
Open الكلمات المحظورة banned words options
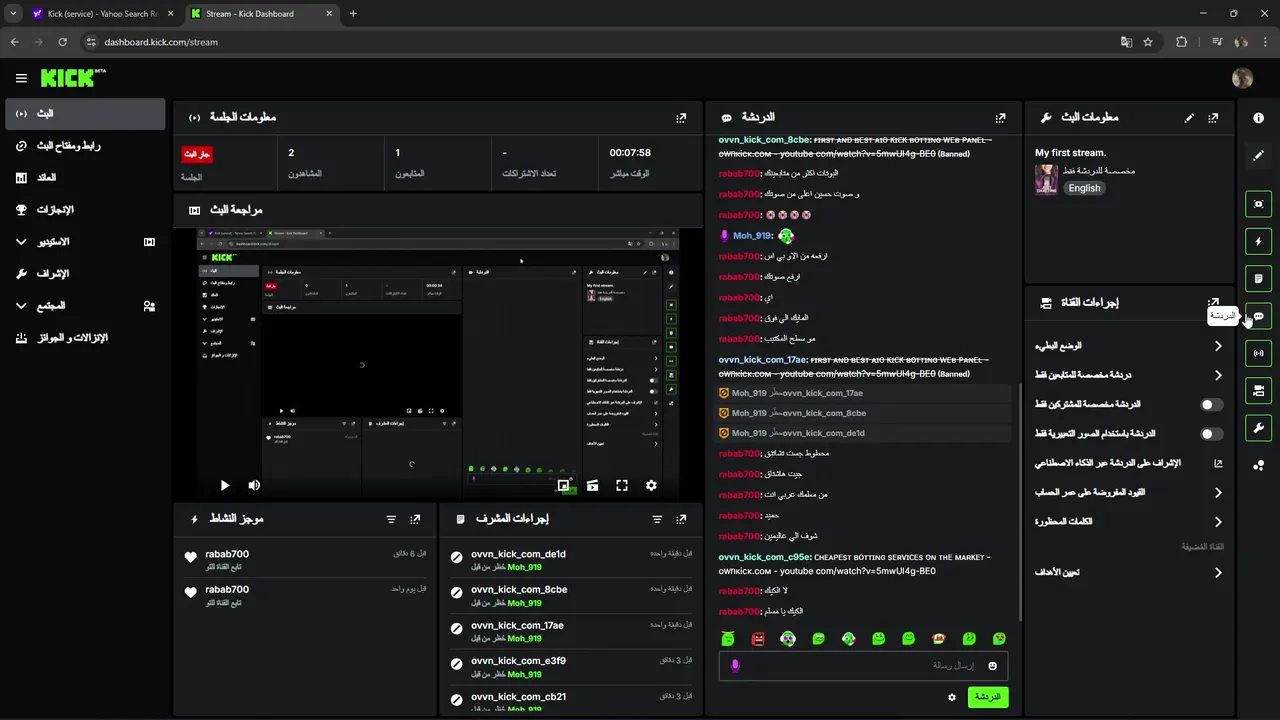1129,522
